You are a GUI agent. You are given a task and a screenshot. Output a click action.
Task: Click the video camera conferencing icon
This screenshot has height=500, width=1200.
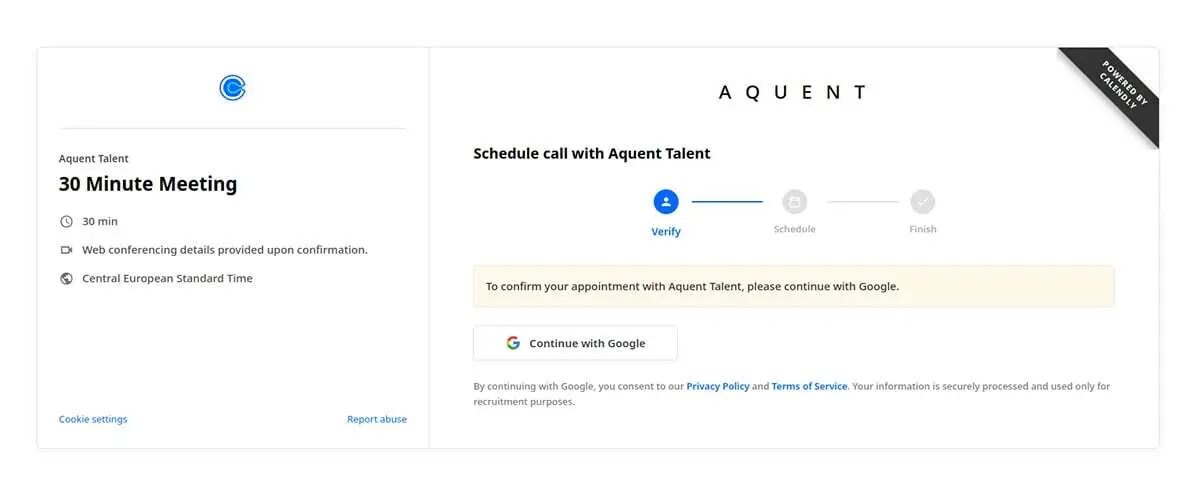click(x=66, y=250)
